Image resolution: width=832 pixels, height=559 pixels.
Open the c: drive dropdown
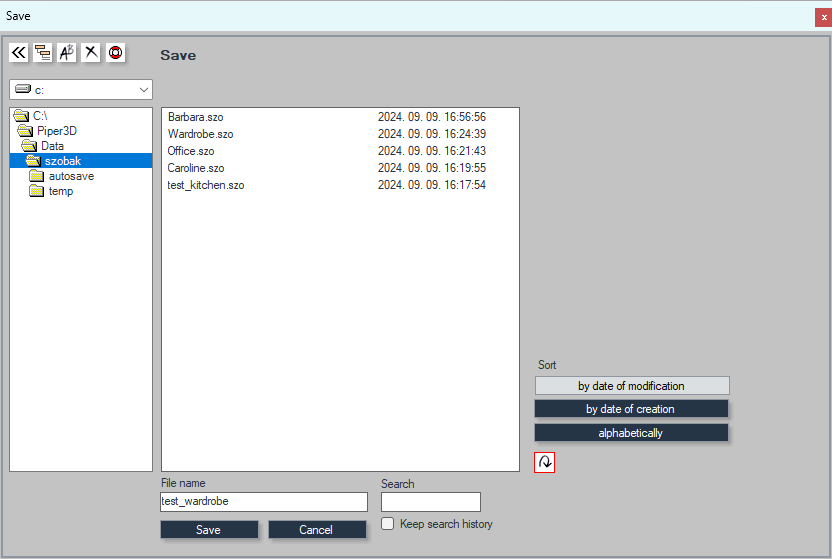coord(81,90)
